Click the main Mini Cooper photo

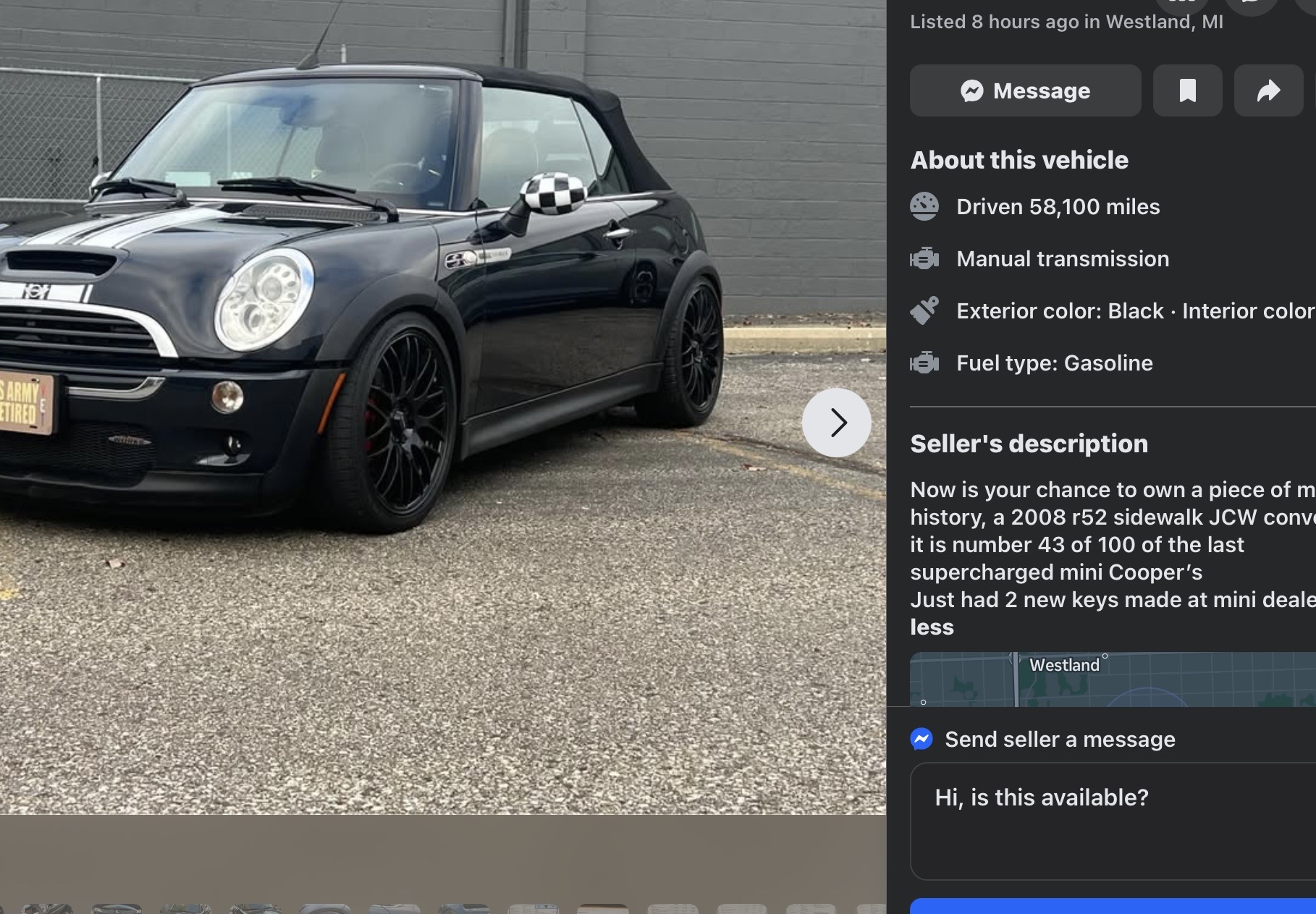coord(443,407)
